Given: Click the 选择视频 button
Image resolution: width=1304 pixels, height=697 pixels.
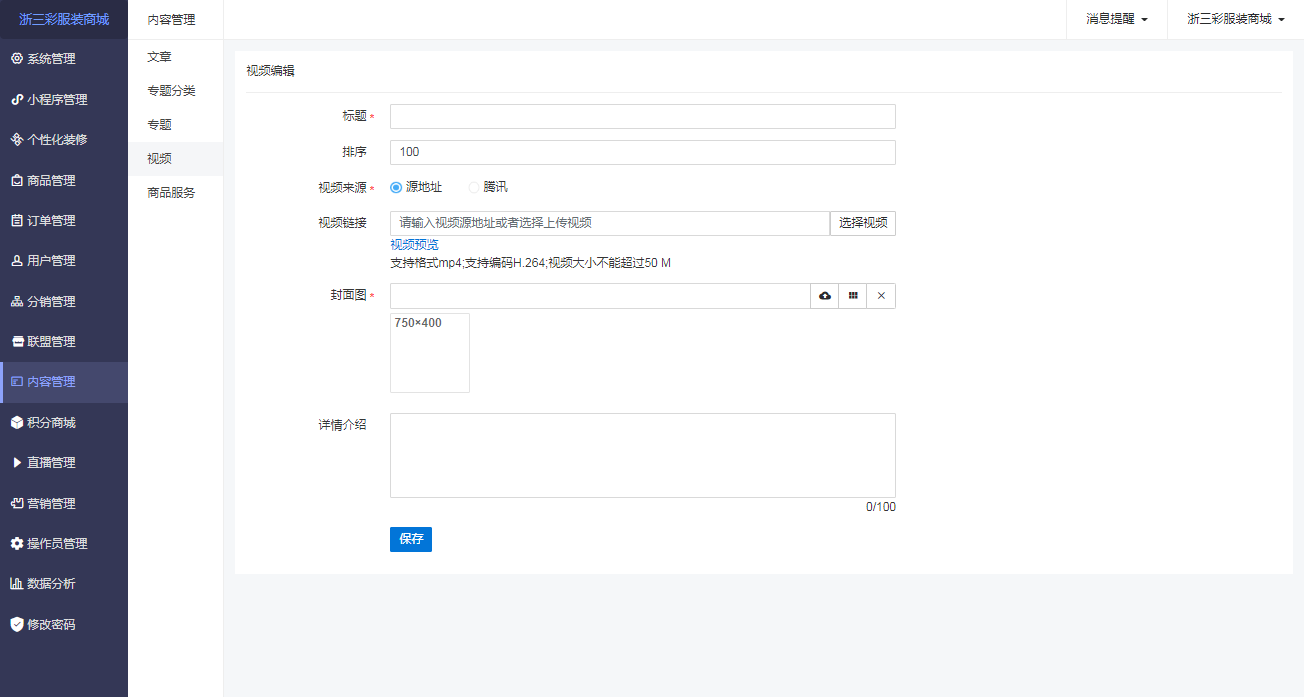Looking at the screenshot, I should [x=863, y=223].
